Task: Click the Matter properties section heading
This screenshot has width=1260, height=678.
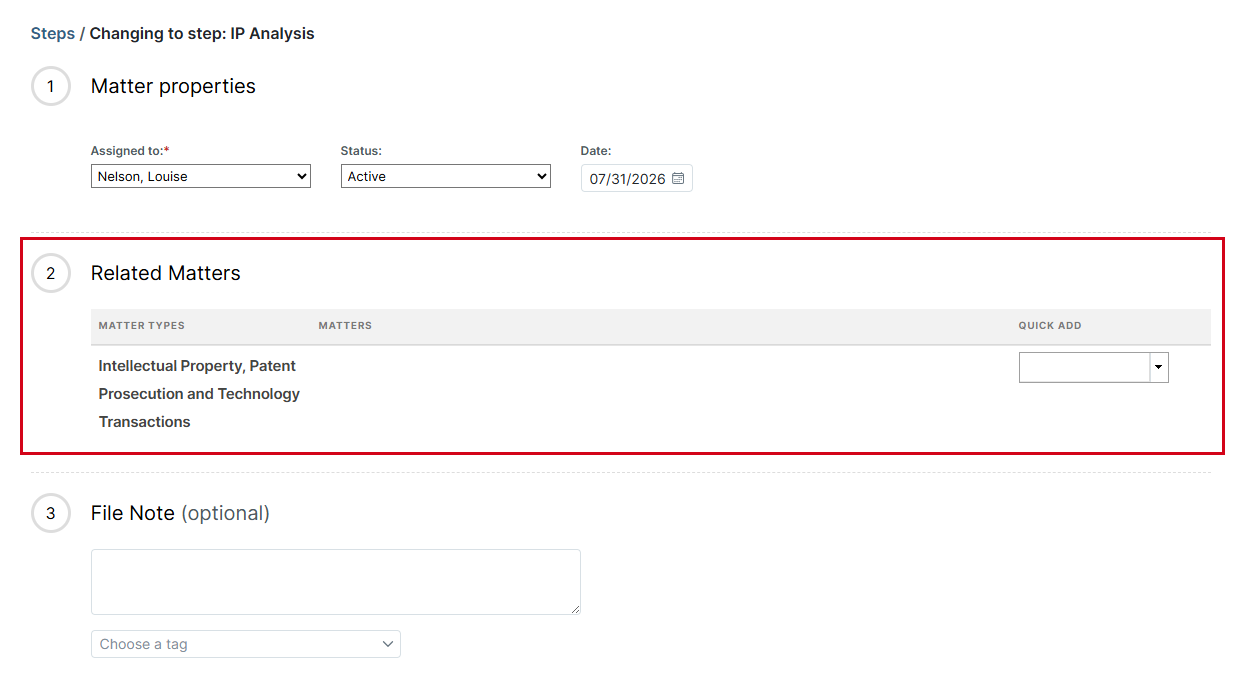Action: tap(173, 86)
